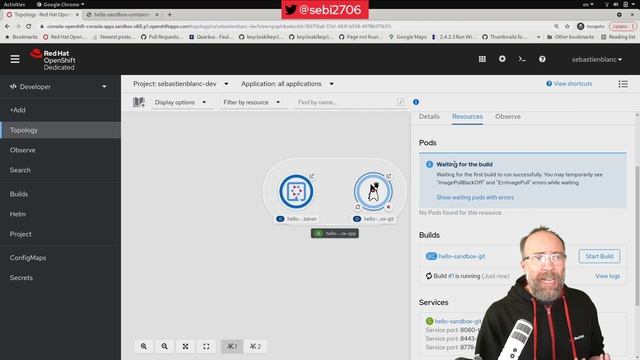The width and height of the screenshot is (640, 360).
Task: Click the side panel scrollbar
Action: coord(637,236)
